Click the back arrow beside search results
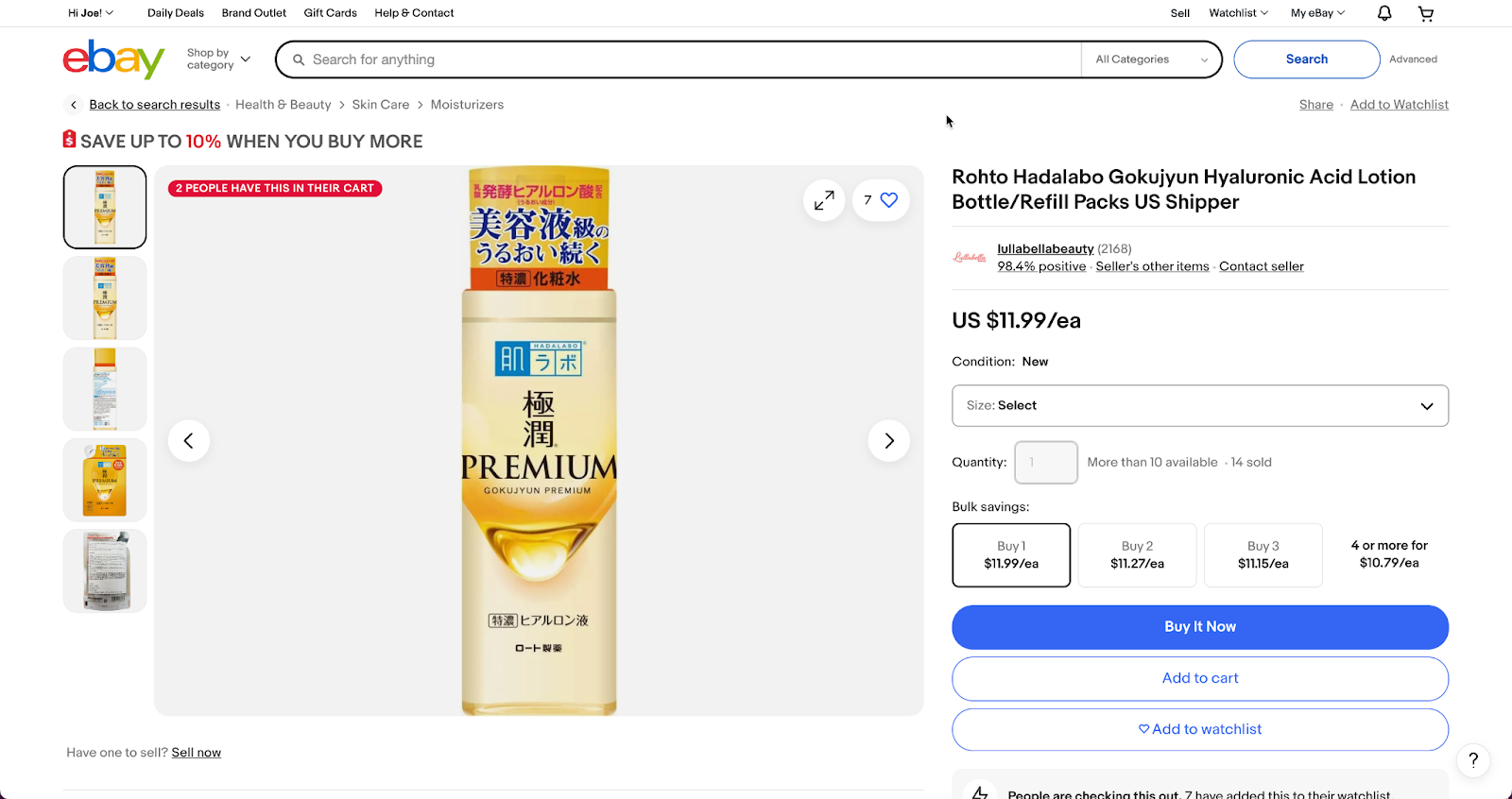1512x799 pixels. [74, 105]
